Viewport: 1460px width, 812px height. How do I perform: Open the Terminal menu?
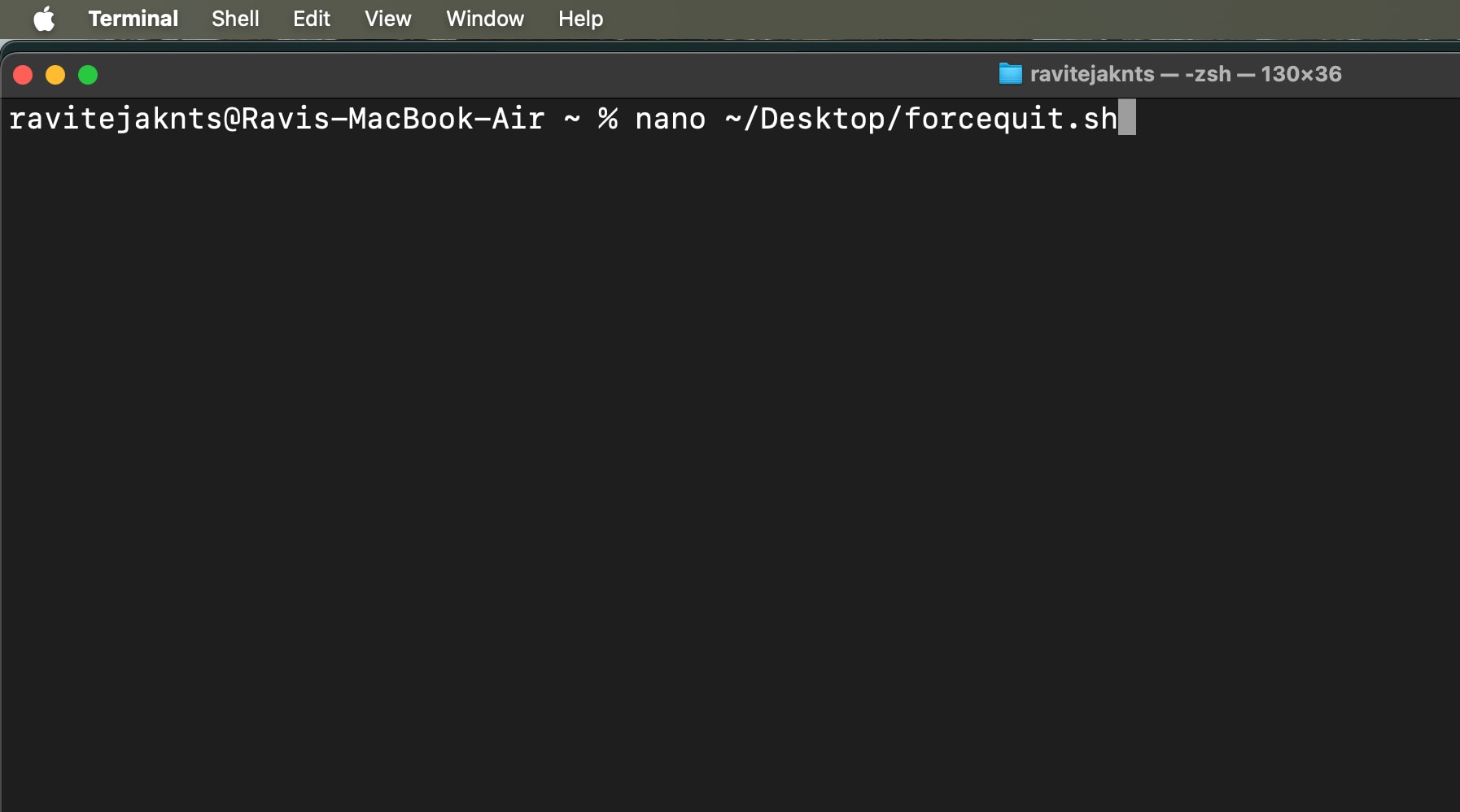click(133, 18)
